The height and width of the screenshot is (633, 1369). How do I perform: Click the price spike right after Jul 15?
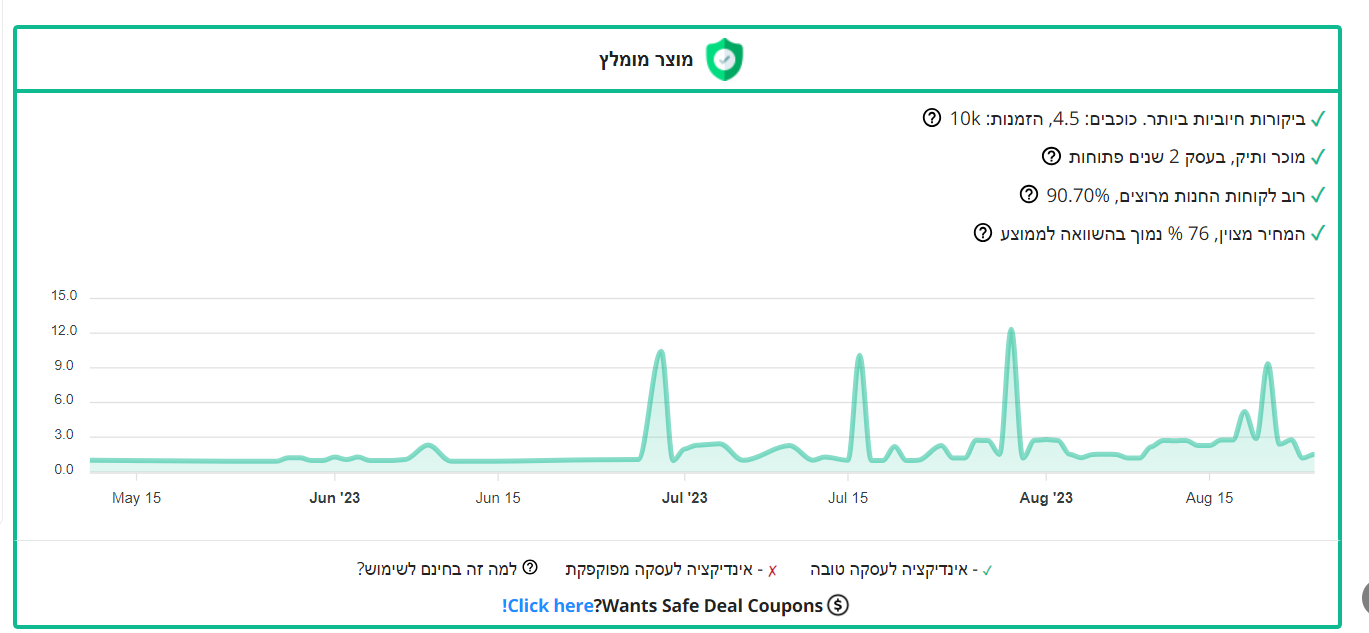(x=859, y=356)
